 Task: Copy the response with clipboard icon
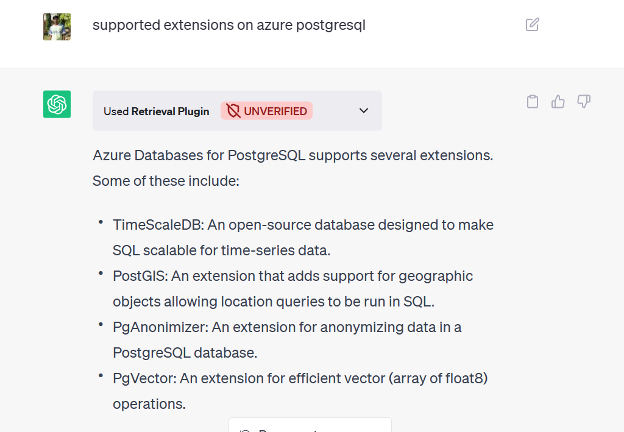point(532,101)
